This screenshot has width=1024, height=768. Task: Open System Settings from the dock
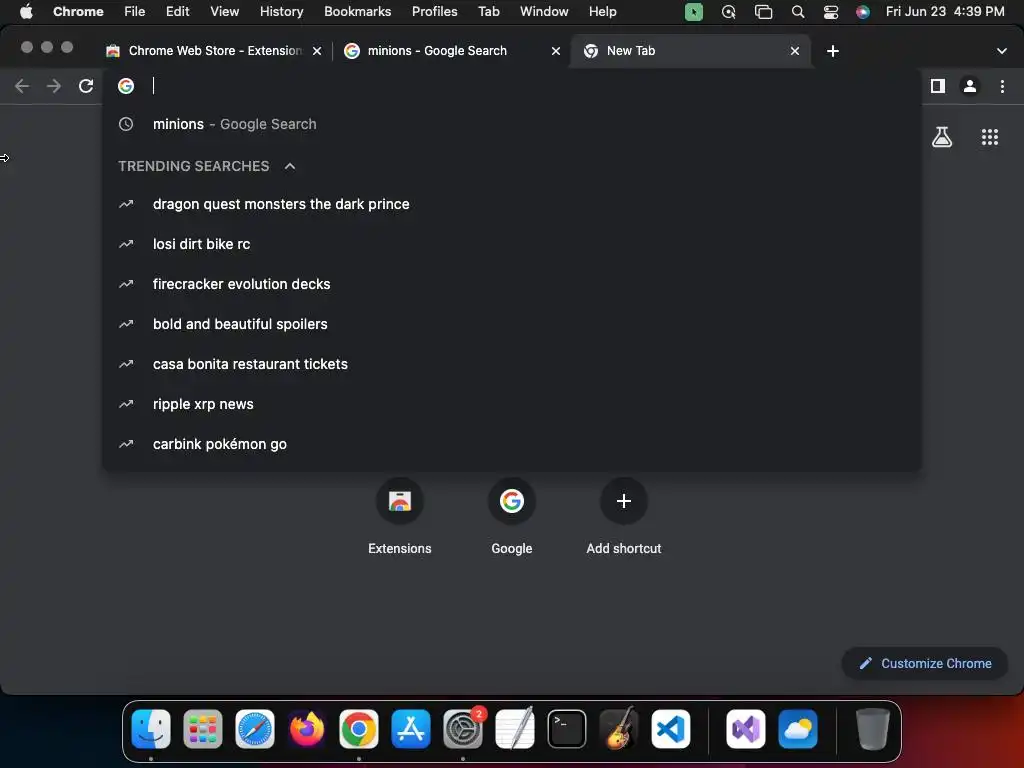(463, 729)
